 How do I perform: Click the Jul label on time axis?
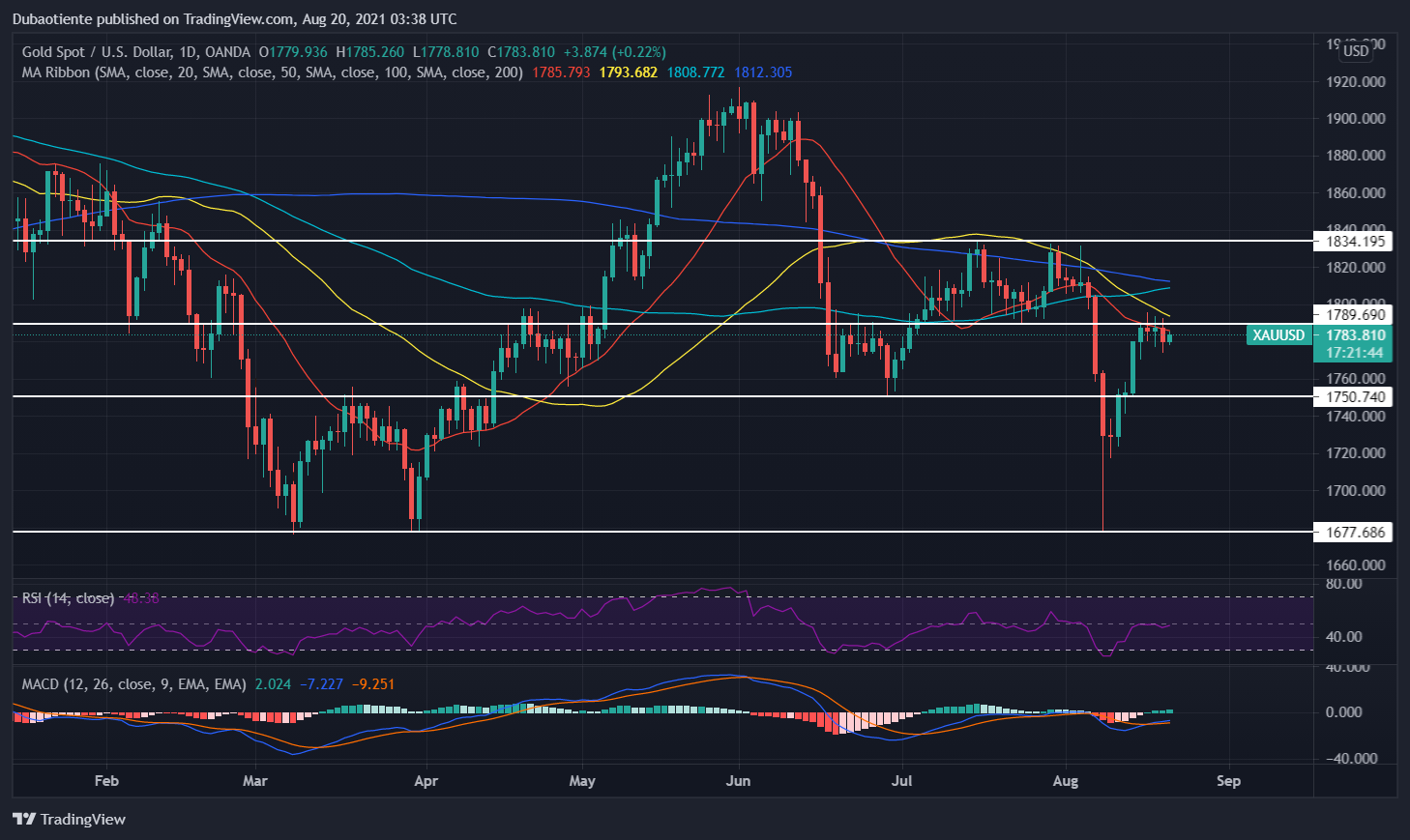tap(902, 781)
